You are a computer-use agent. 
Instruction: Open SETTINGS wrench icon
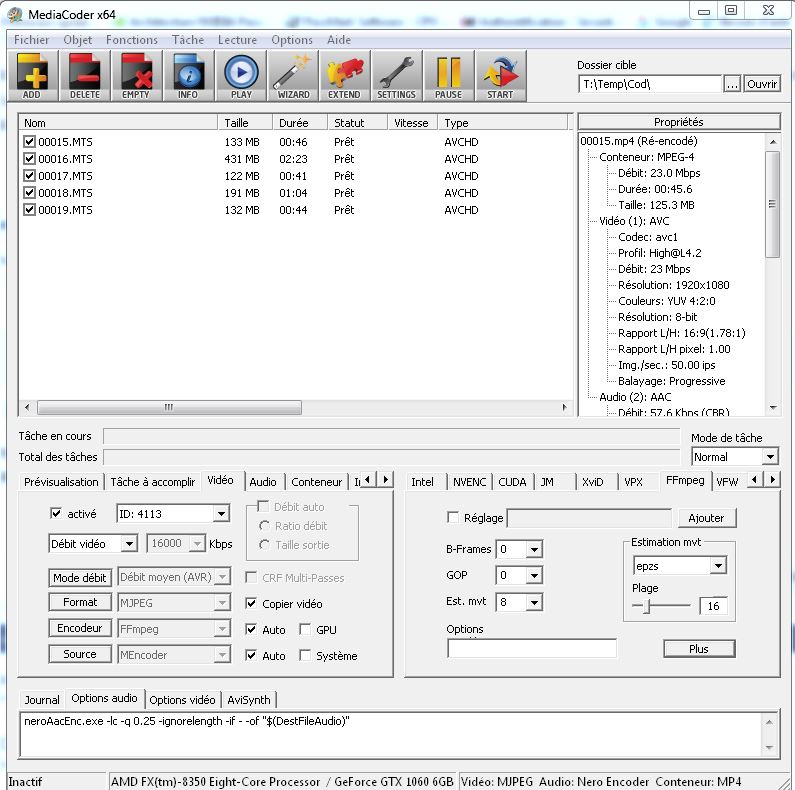(x=396, y=76)
